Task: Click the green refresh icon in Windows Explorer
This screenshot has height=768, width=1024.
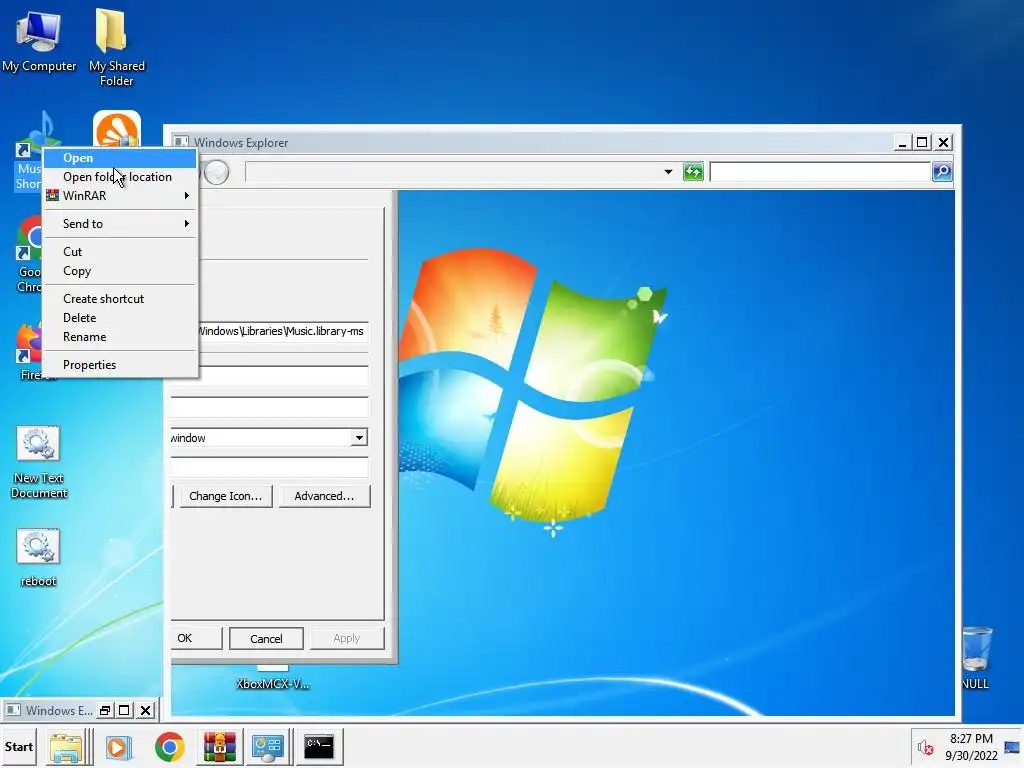Action: click(693, 172)
